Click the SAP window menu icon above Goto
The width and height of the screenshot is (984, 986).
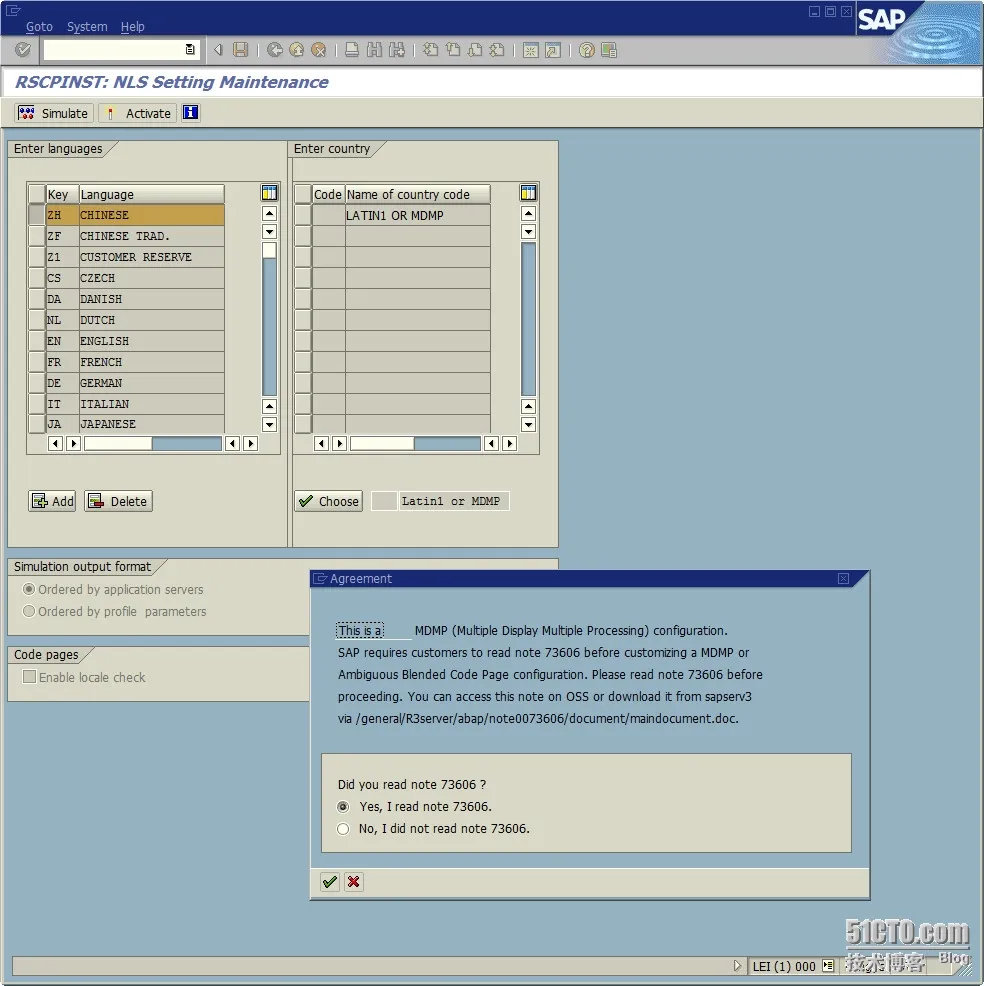click(13, 10)
